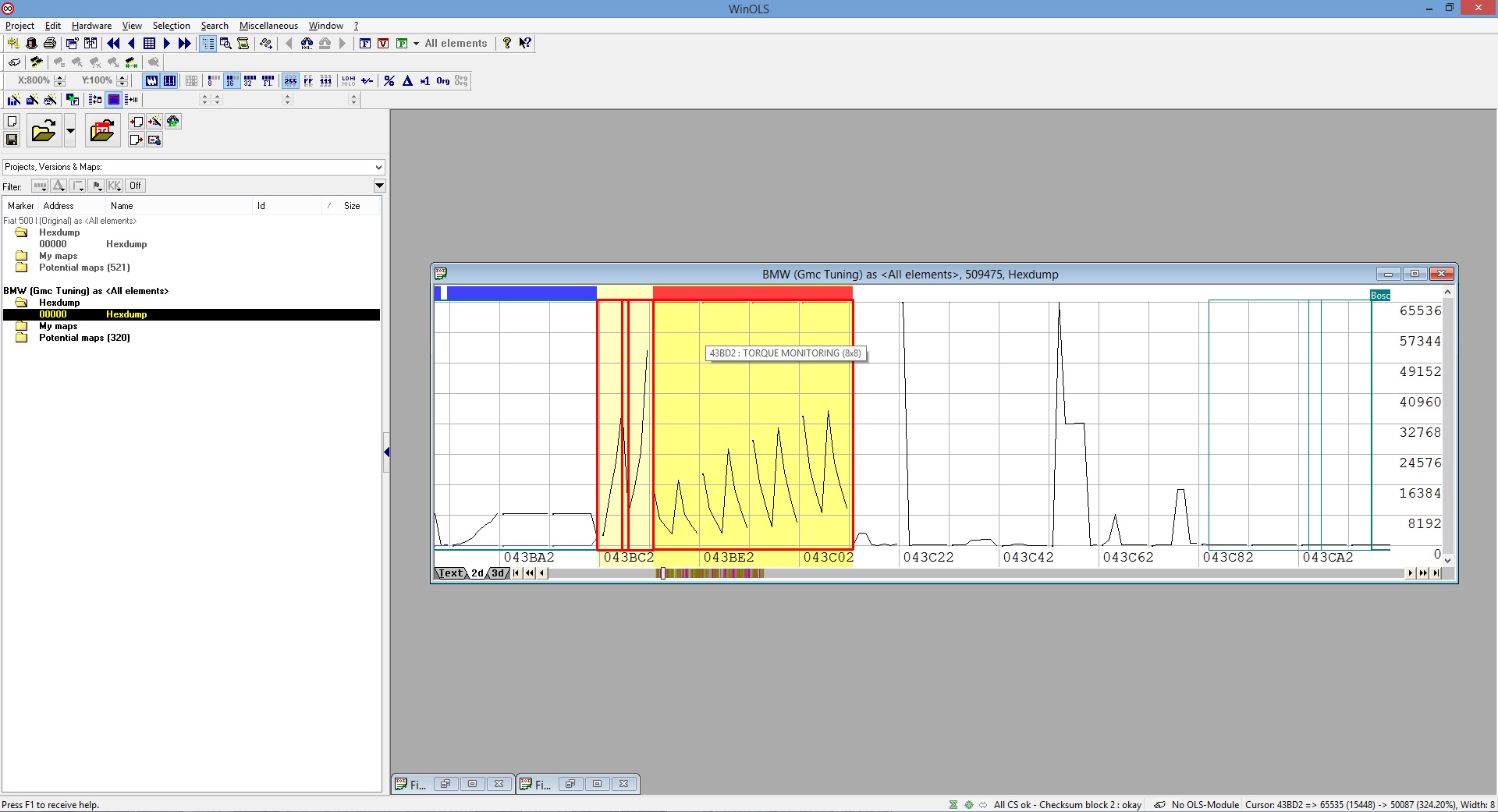Toggle floating point Fl. data mode
The width and height of the screenshot is (1498, 812).
coord(268,80)
